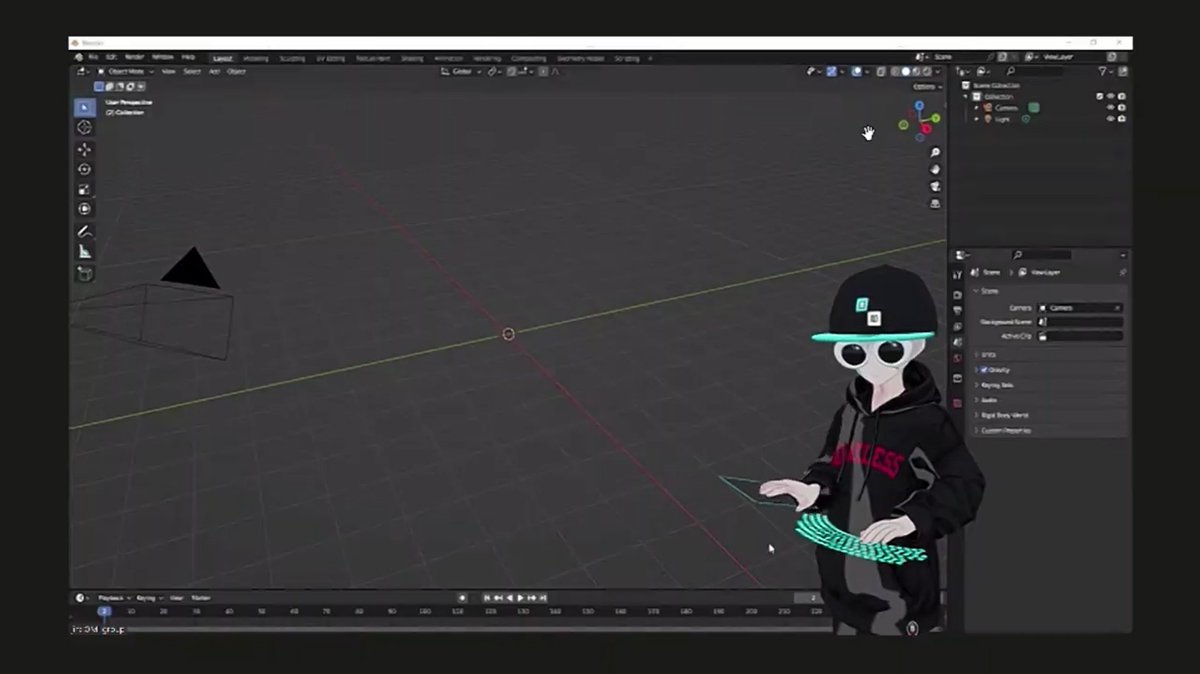Click the Camera object icon in outliner
The height and width of the screenshot is (674, 1200).
coord(988,107)
